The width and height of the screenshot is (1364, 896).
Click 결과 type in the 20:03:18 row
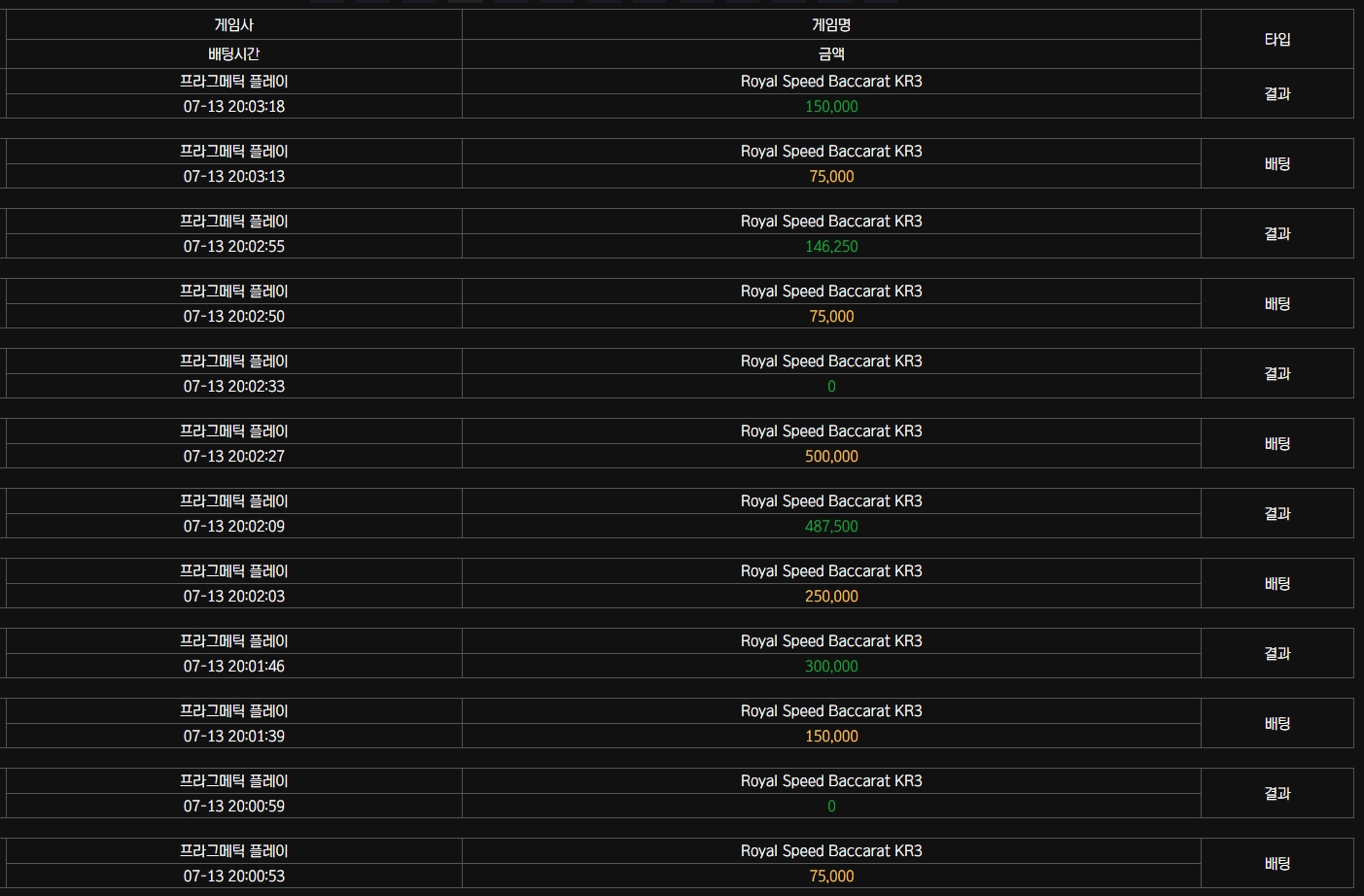click(1277, 94)
